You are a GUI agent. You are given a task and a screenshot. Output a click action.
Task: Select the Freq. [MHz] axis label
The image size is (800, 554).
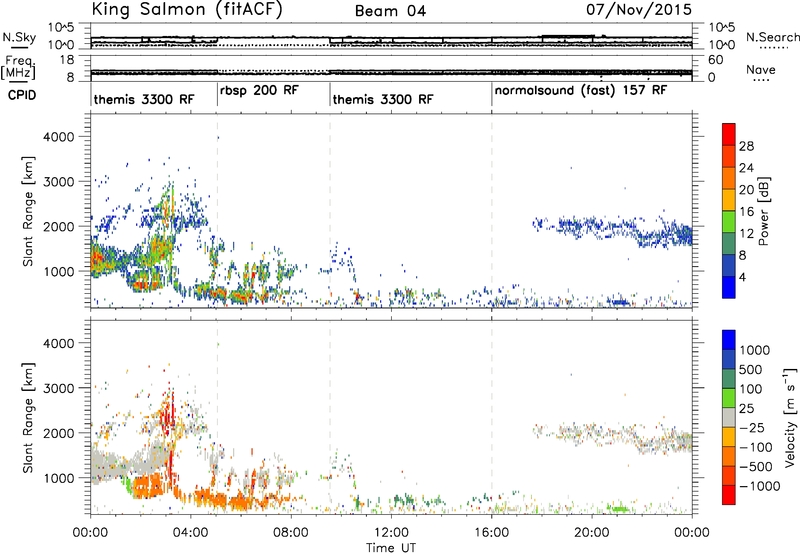pyautogui.click(x=19, y=68)
